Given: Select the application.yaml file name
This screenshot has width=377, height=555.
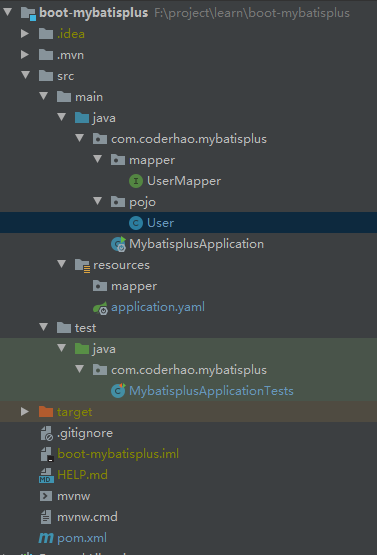Looking at the screenshot, I should coord(158,307).
